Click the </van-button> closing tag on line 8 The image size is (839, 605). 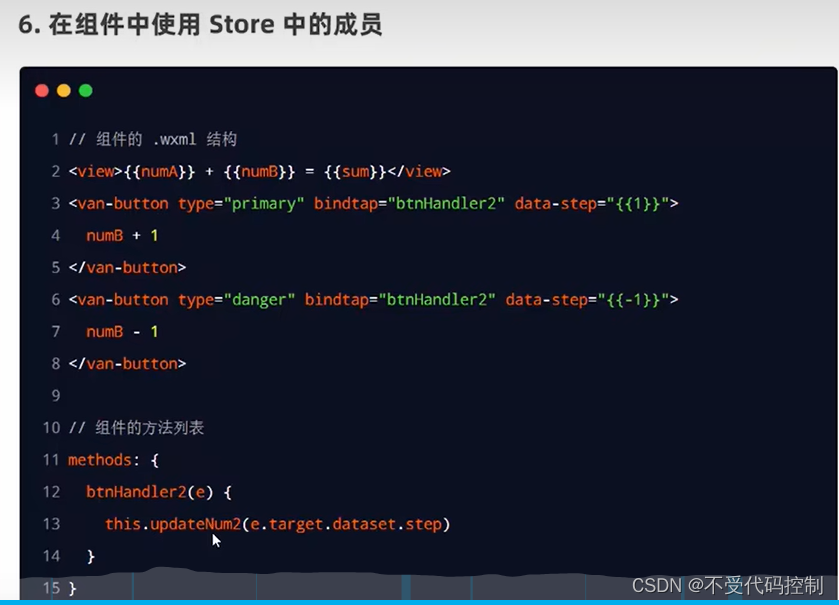click(x=127, y=364)
